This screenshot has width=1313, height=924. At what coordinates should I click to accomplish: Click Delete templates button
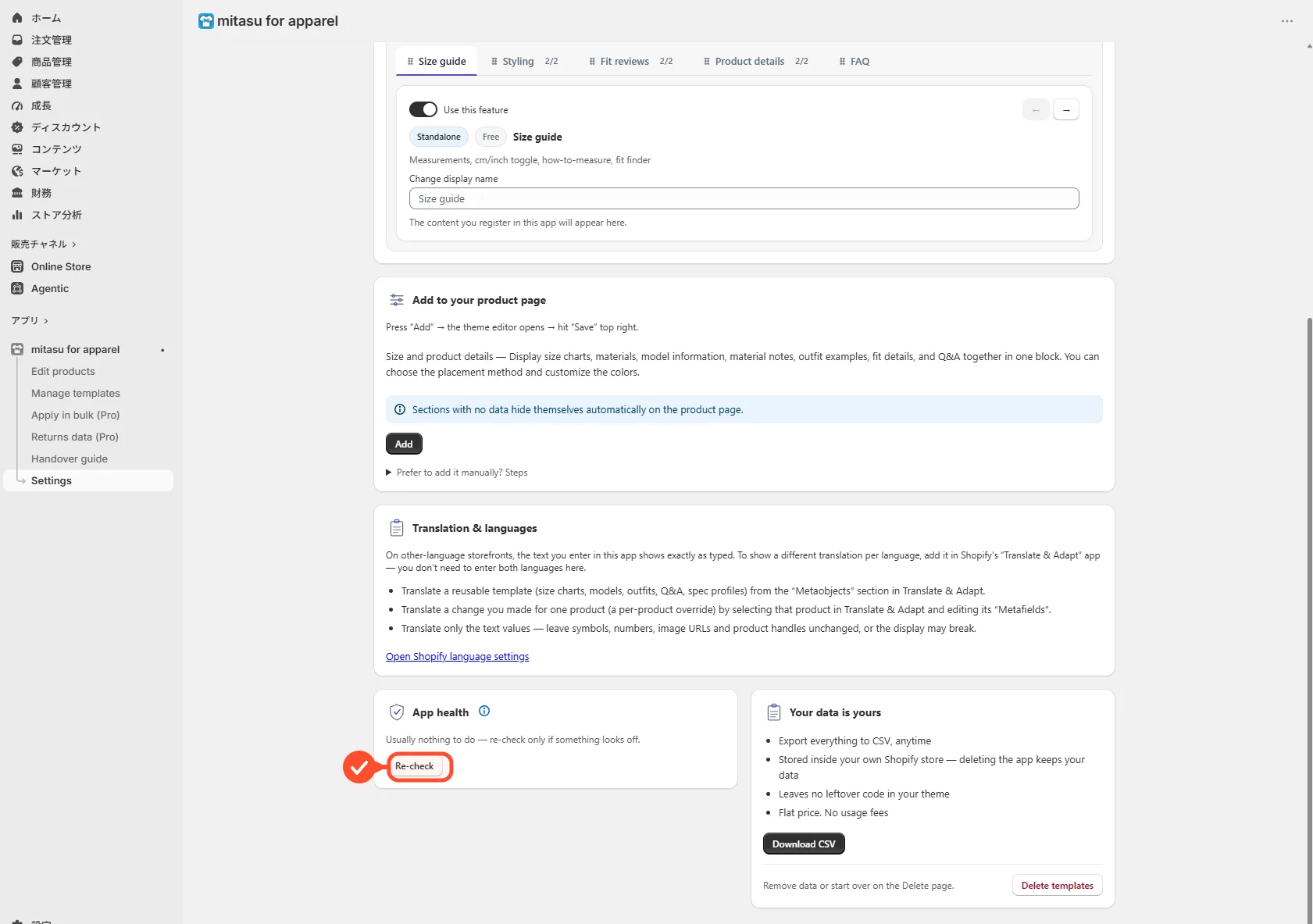click(1057, 885)
